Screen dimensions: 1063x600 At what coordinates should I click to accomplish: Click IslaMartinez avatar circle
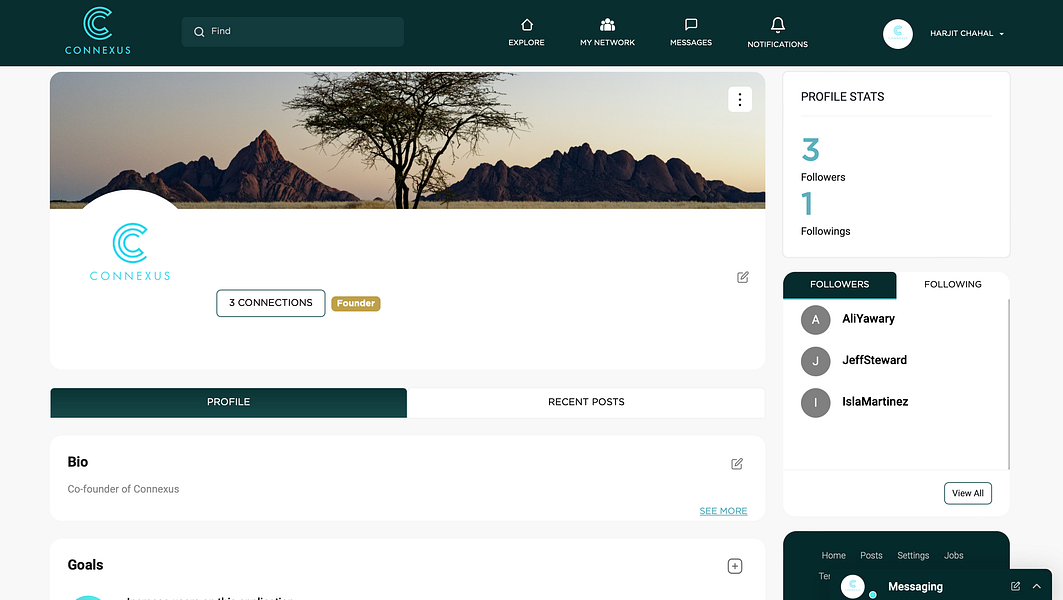816,403
